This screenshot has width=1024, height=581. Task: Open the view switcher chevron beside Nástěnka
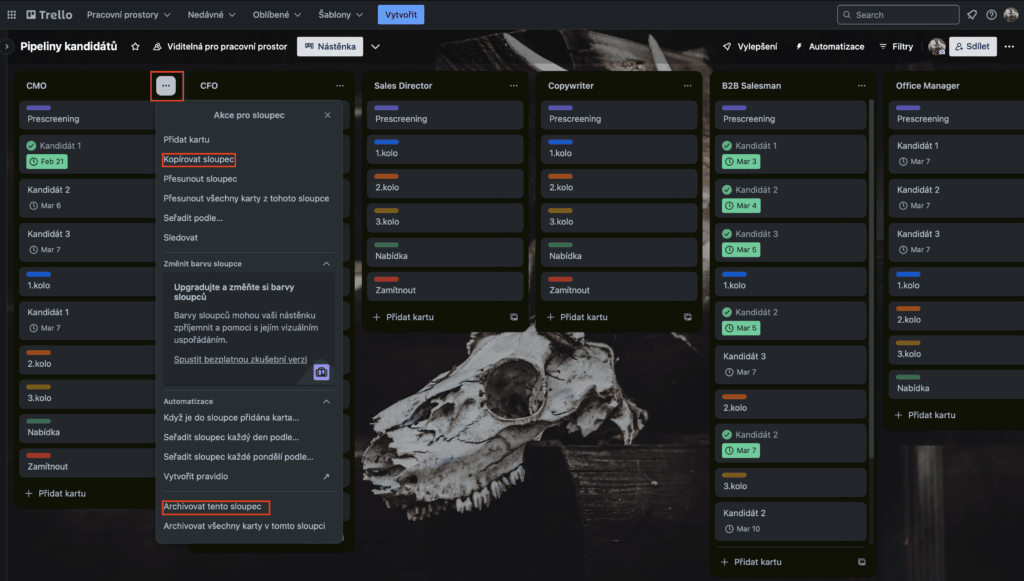click(376, 46)
